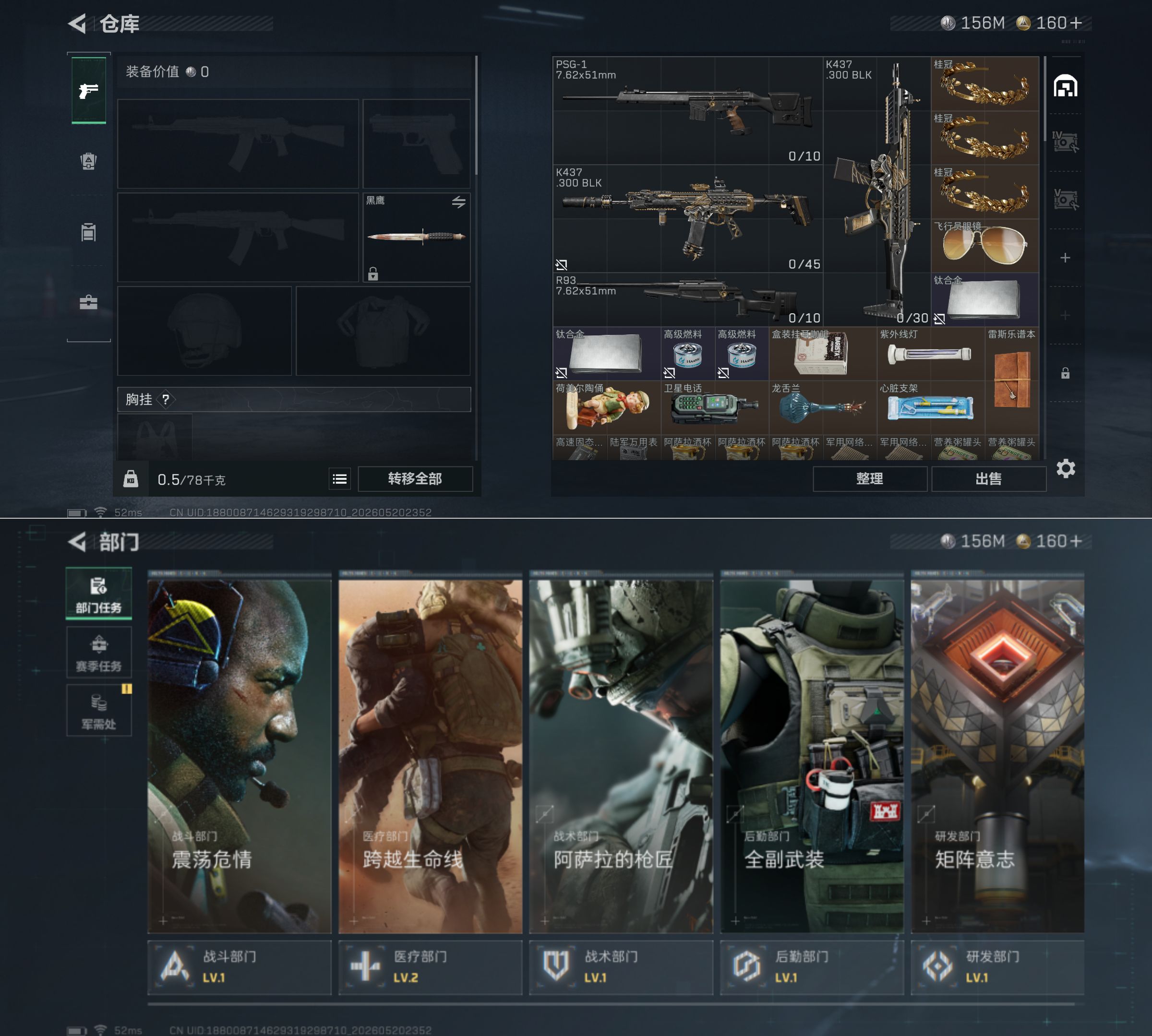The image size is (1152, 1036).
Task: Click the locked storage slot padlock
Action: click(1065, 373)
